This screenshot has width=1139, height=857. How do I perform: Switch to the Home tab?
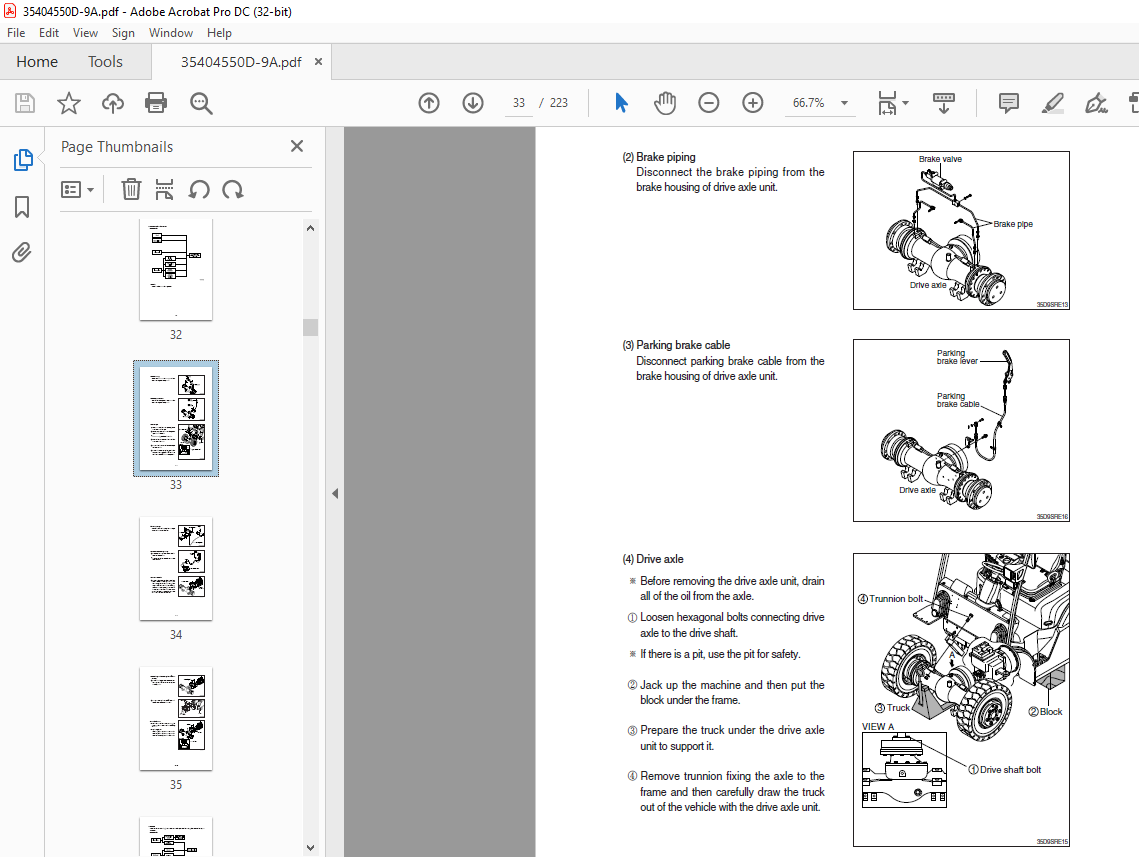(x=37, y=62)
